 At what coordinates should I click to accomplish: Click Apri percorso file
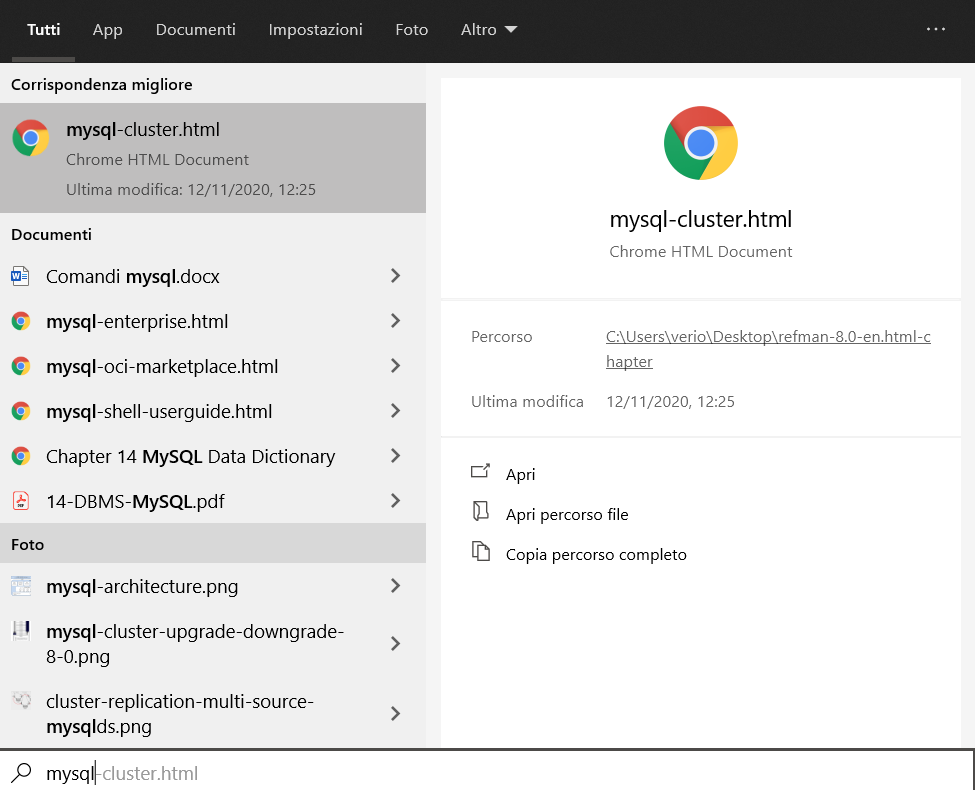567,515
